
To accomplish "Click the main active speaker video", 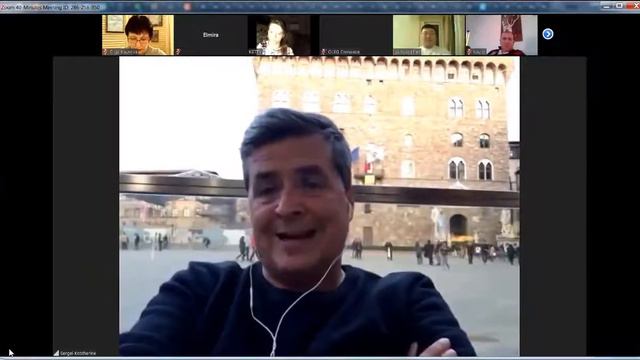I will (319, 206).
